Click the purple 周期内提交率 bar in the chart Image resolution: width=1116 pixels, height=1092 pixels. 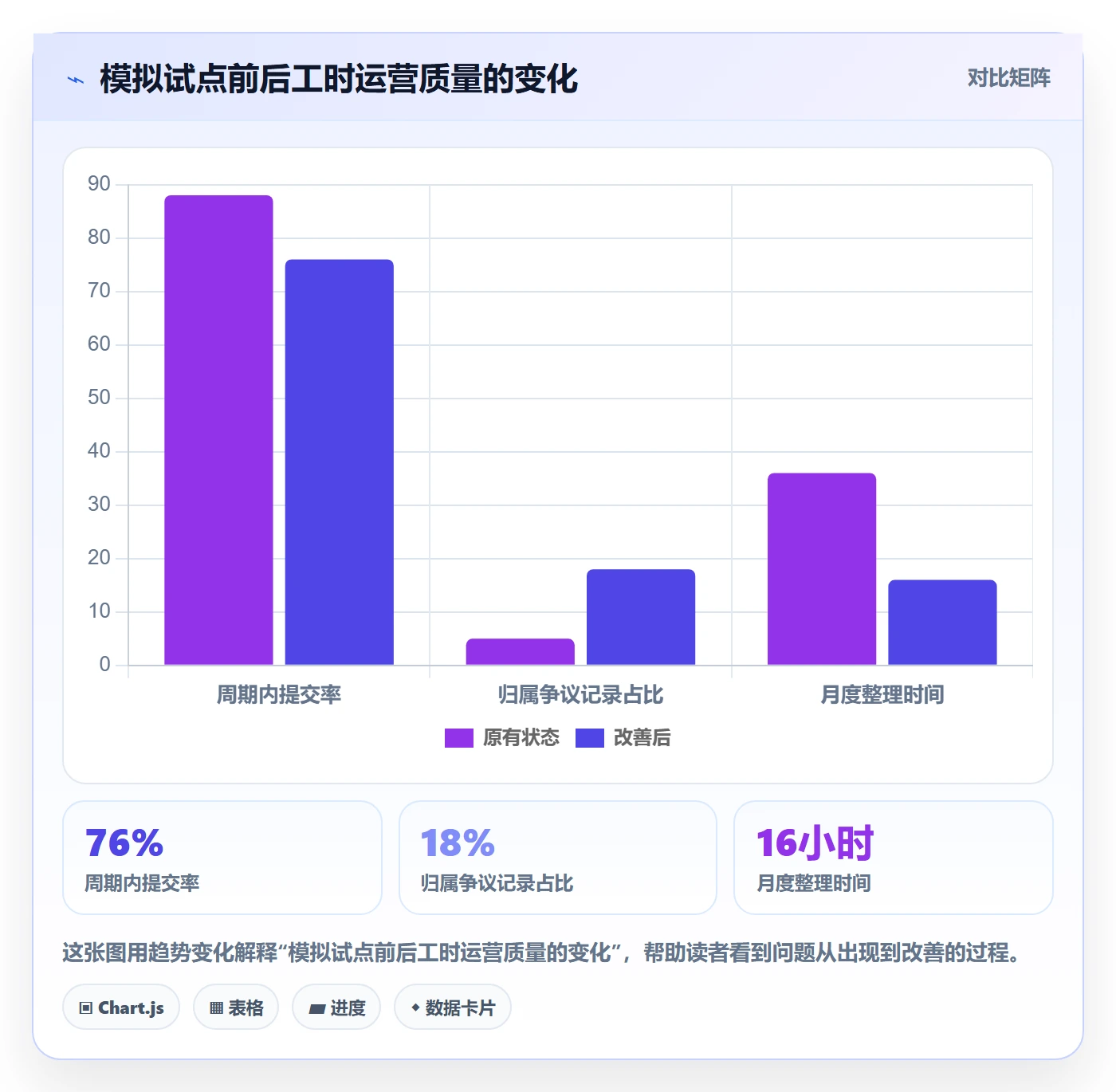pyautogui.click(x=218, y=430)
